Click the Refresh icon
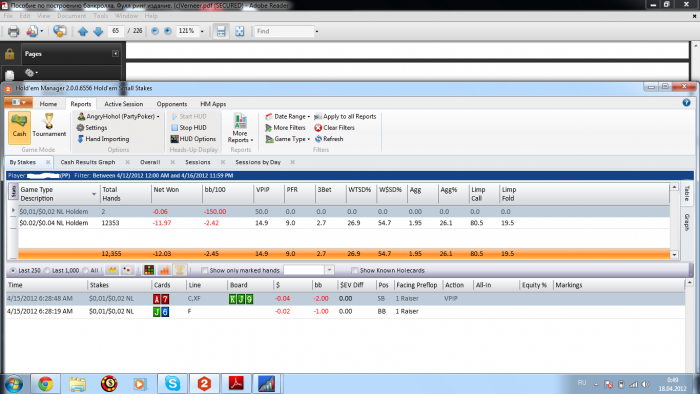 click(318, 139)
